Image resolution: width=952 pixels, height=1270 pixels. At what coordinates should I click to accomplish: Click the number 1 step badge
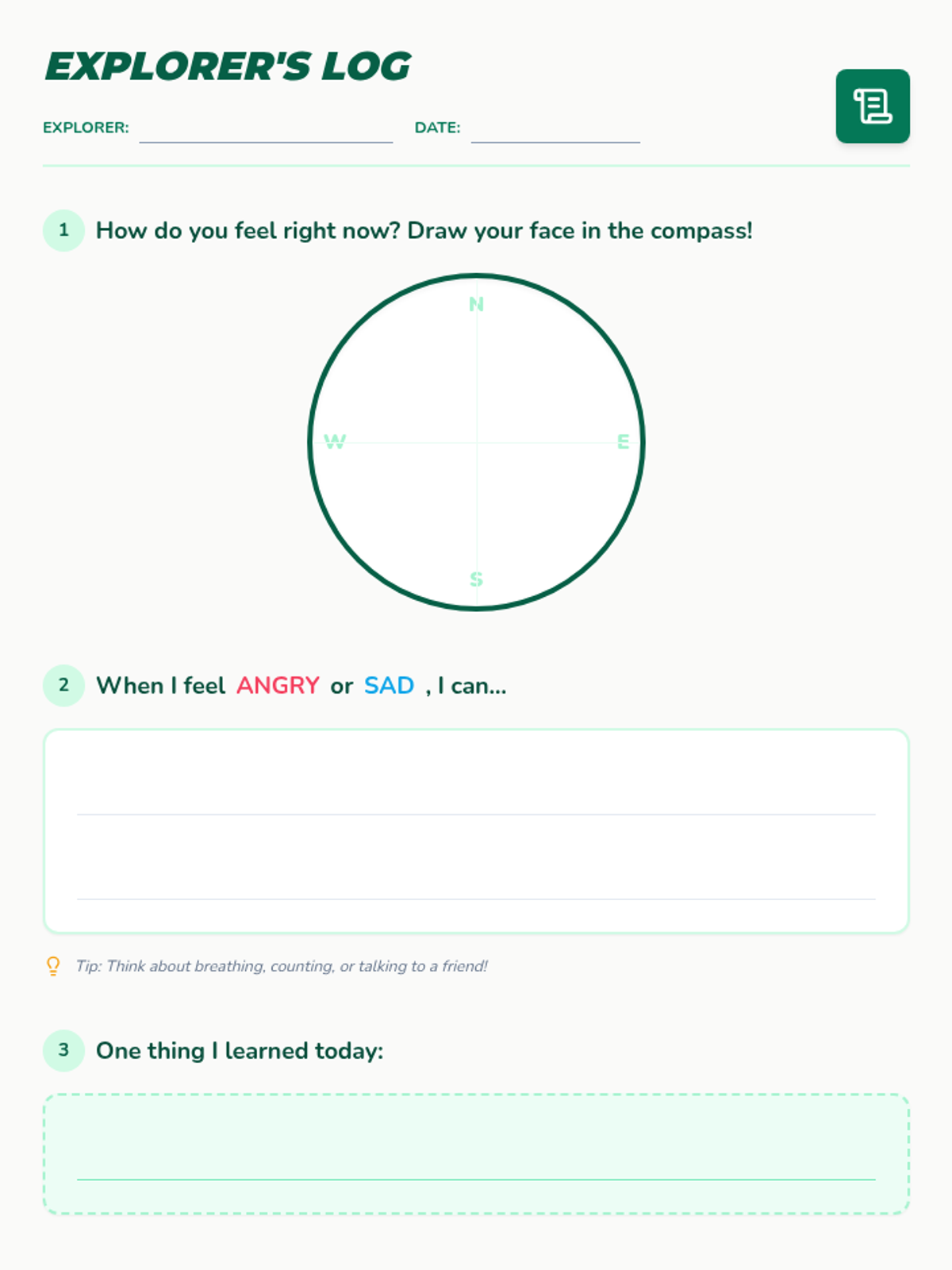click(63, 230)
